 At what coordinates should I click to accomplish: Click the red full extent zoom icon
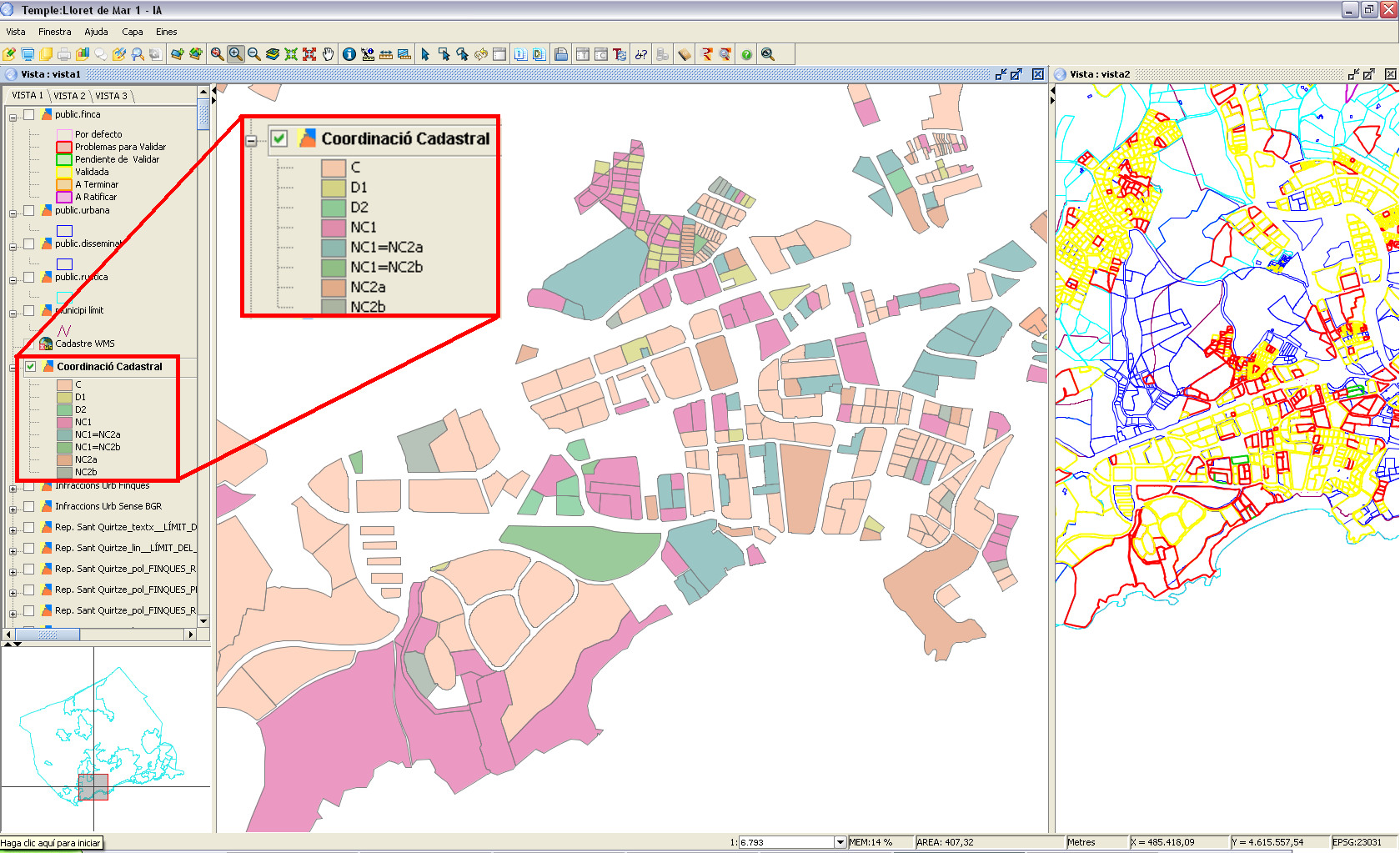(x=309, y=54)
